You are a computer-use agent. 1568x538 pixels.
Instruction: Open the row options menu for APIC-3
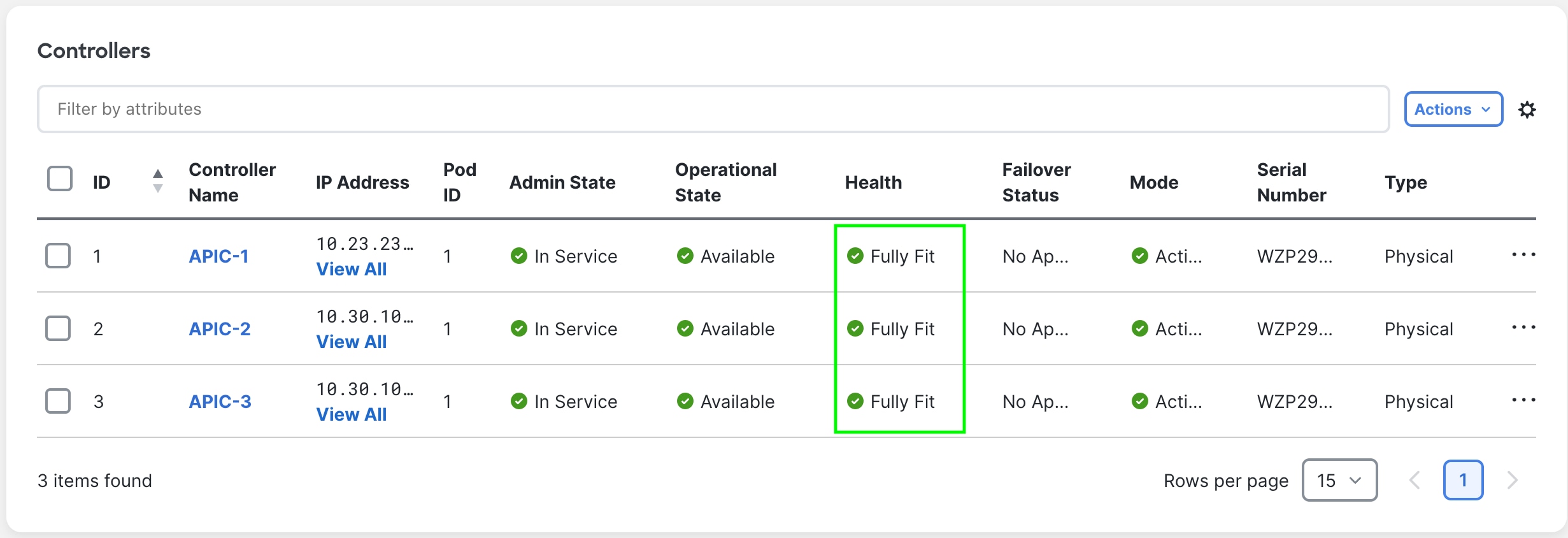point(1523,400)
